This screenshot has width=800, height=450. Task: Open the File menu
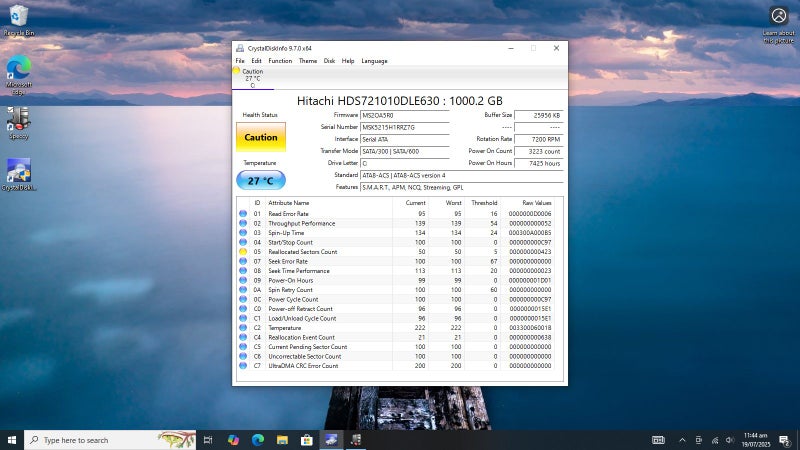(x=240, y=61)
